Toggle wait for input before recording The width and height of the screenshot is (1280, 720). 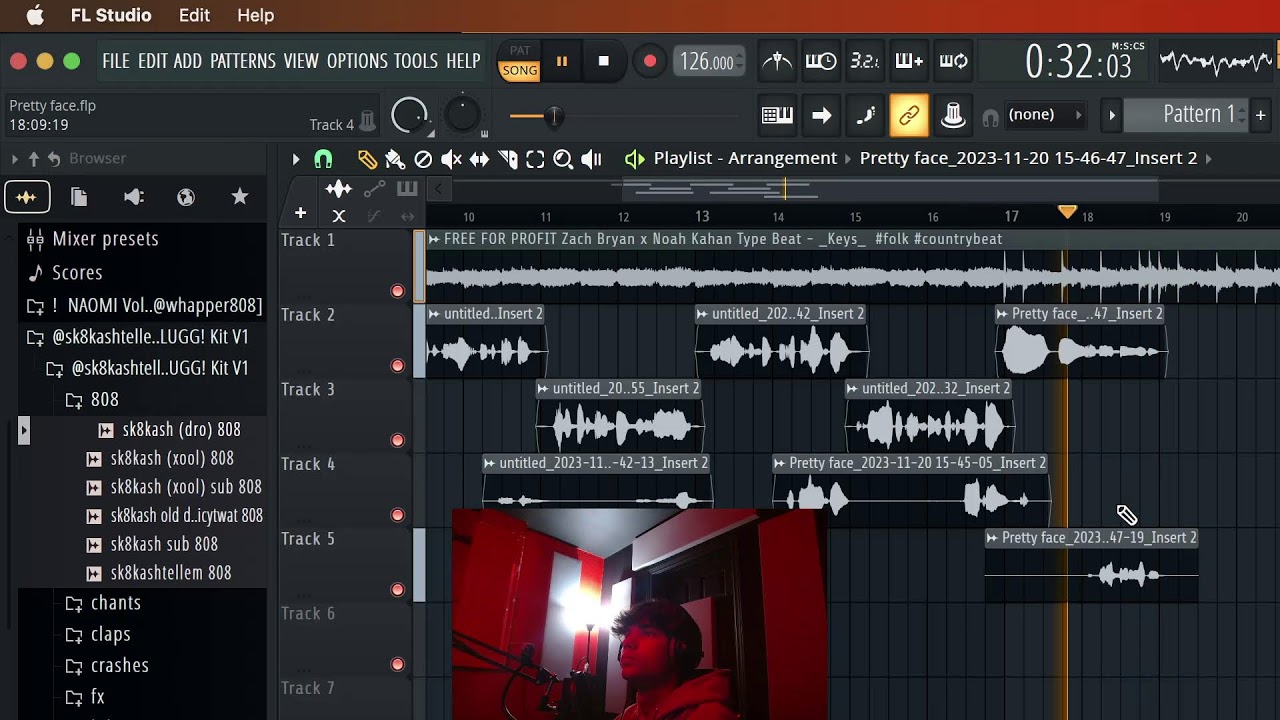click(821, 62)
